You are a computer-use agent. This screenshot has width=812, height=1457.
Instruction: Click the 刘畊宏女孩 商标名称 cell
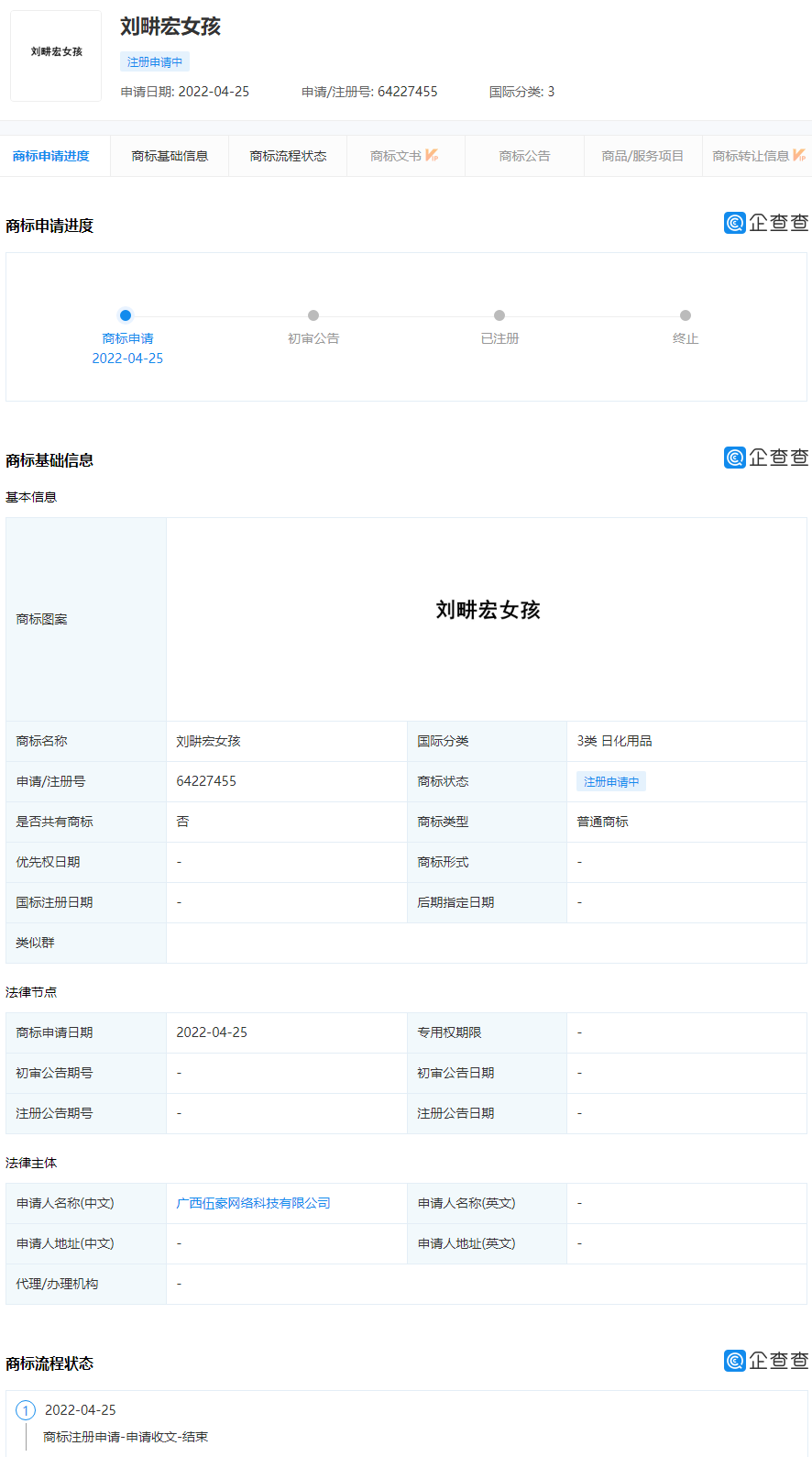(x=287, y=741)
